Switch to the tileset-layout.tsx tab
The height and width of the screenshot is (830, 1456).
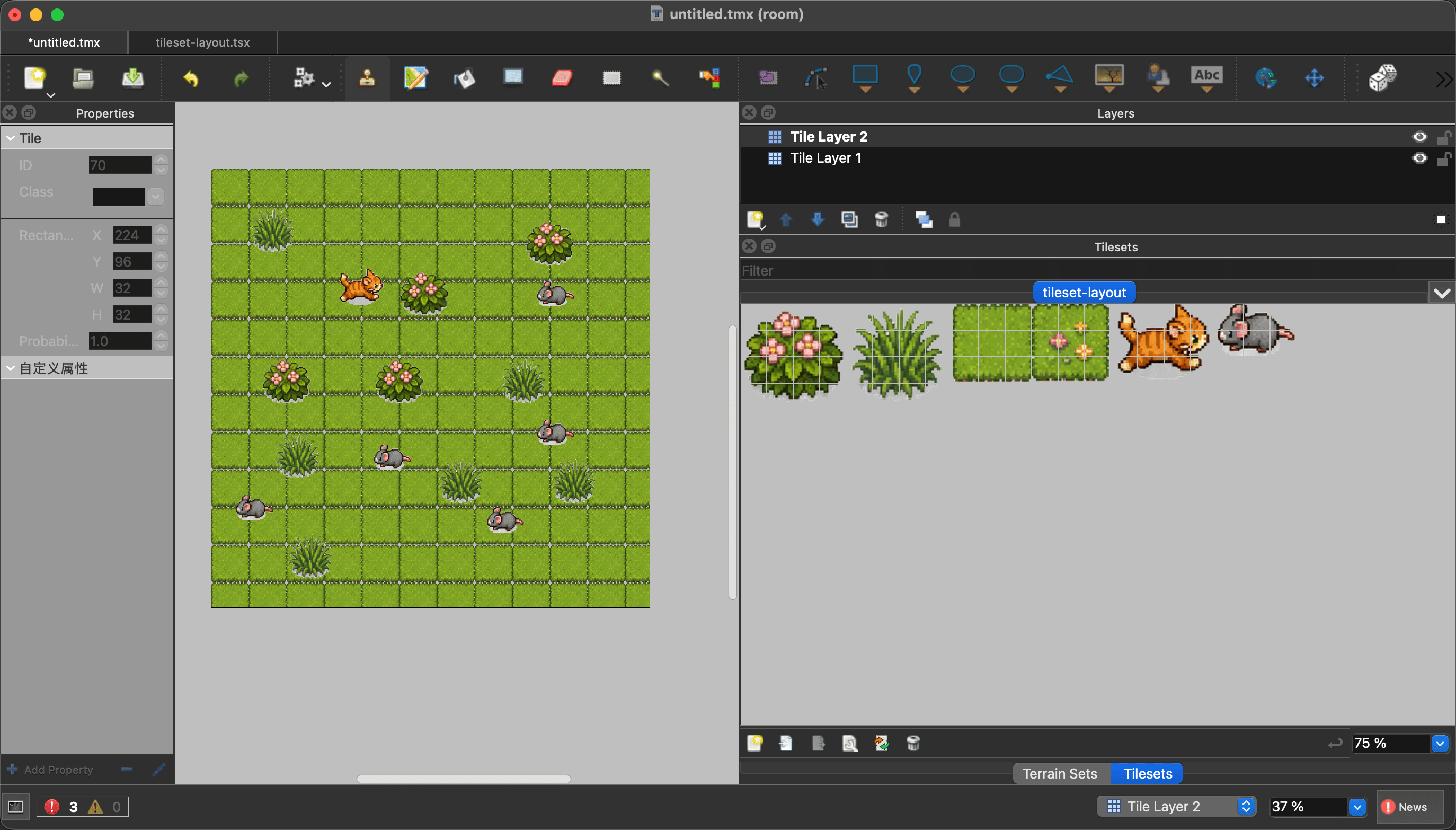[202, 42]
